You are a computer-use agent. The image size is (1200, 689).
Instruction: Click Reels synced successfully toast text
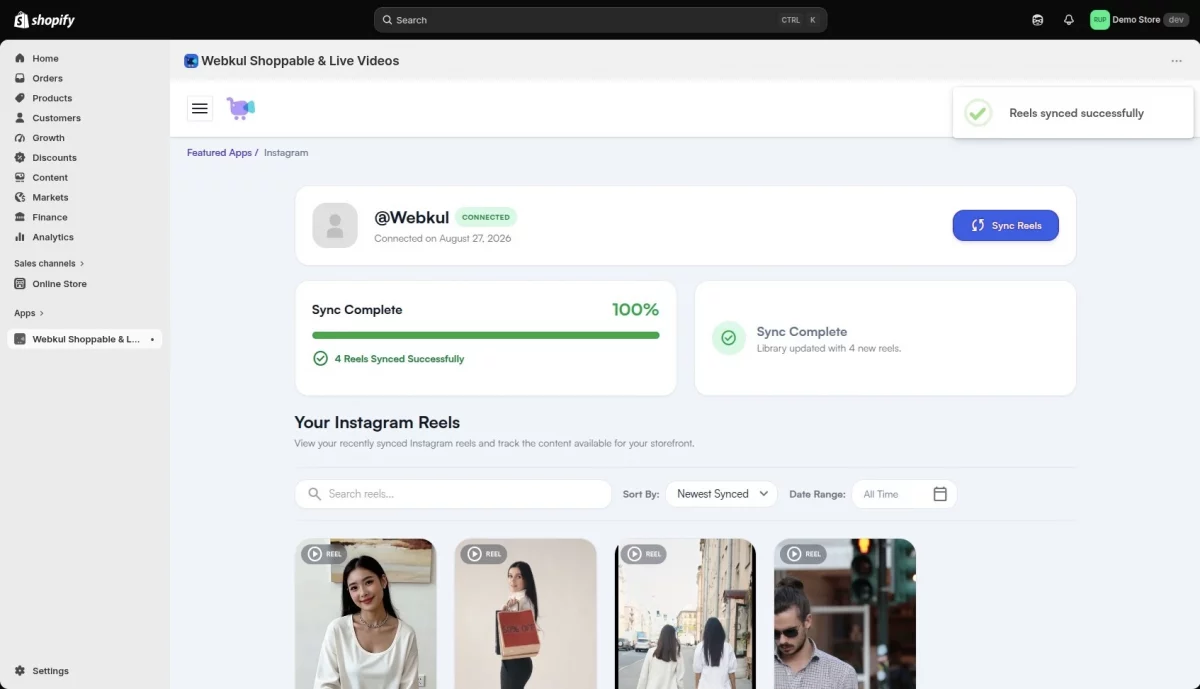point(1076,113)
